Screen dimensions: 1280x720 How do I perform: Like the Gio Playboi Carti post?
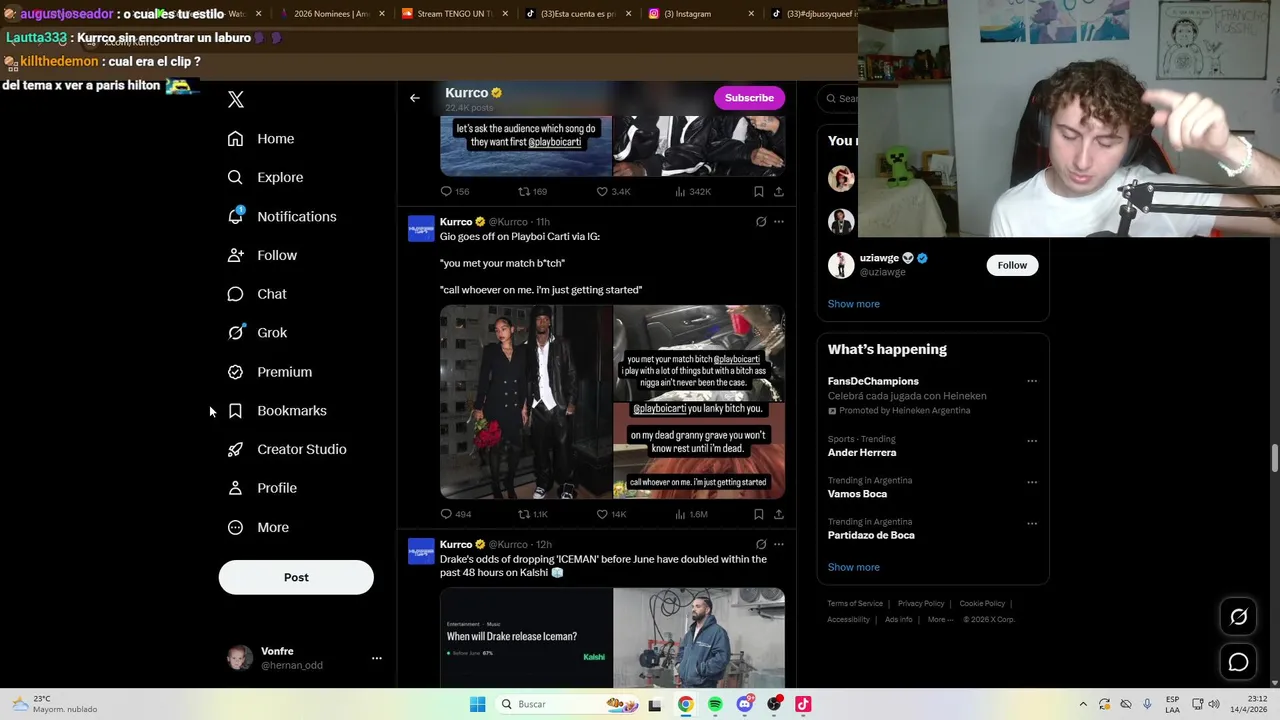tap(602, 514)
